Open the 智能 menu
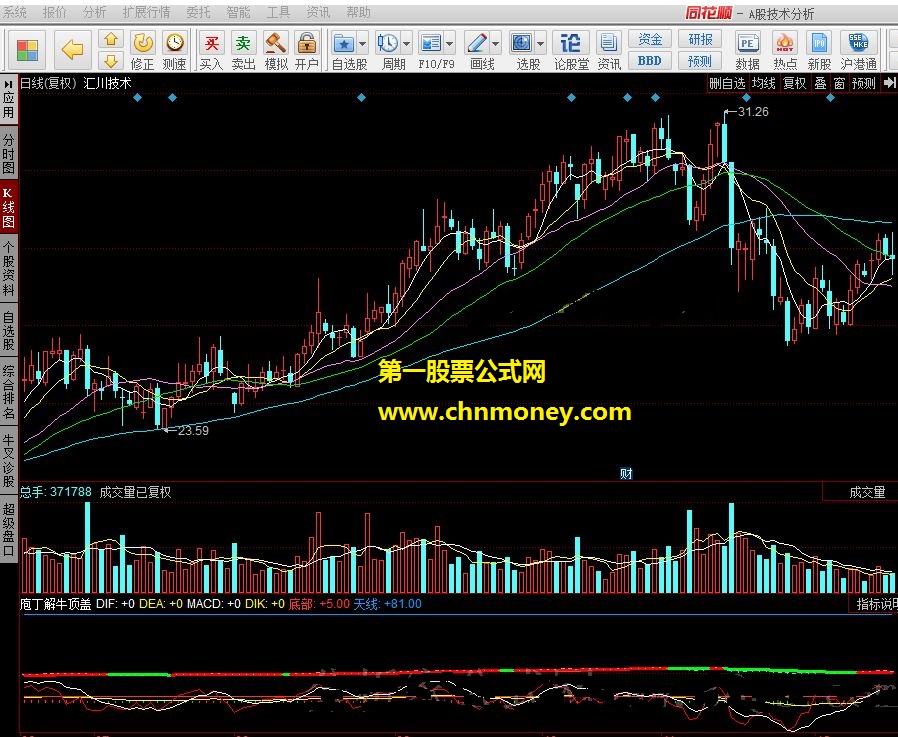The image size is (898, 737). (238, 13)
